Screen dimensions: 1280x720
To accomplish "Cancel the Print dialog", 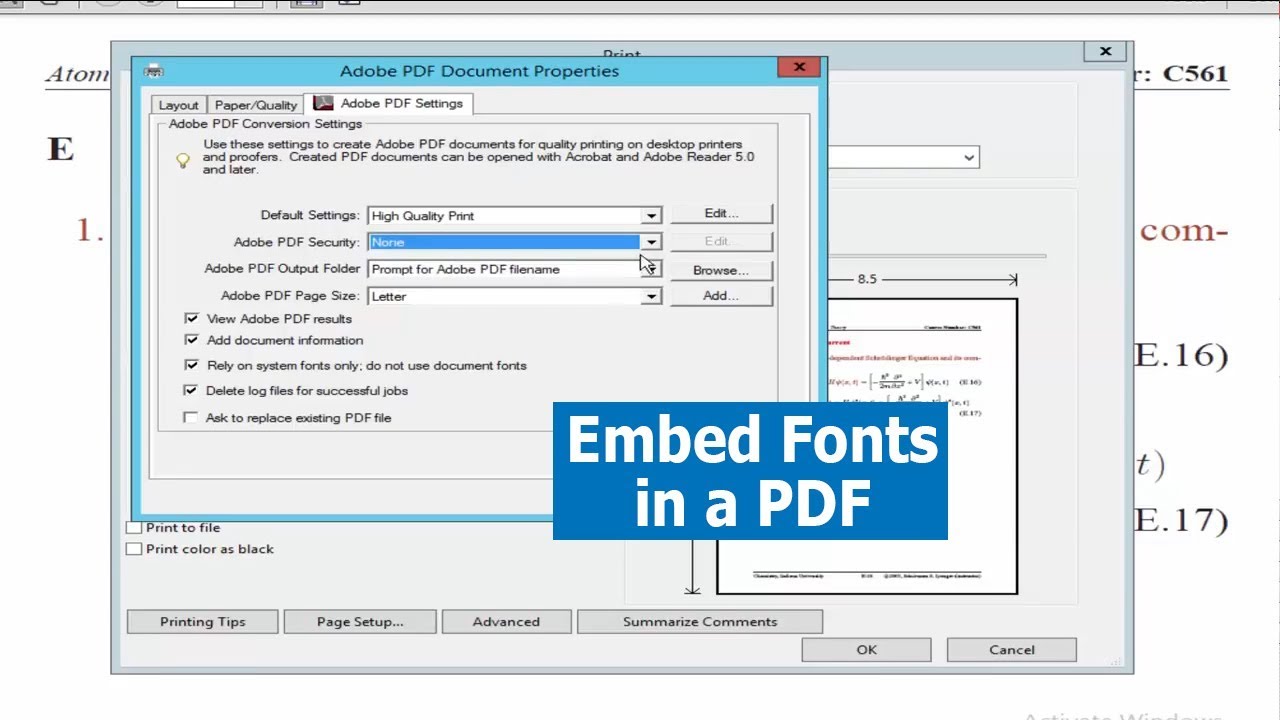I will (x=1012, y=650).
